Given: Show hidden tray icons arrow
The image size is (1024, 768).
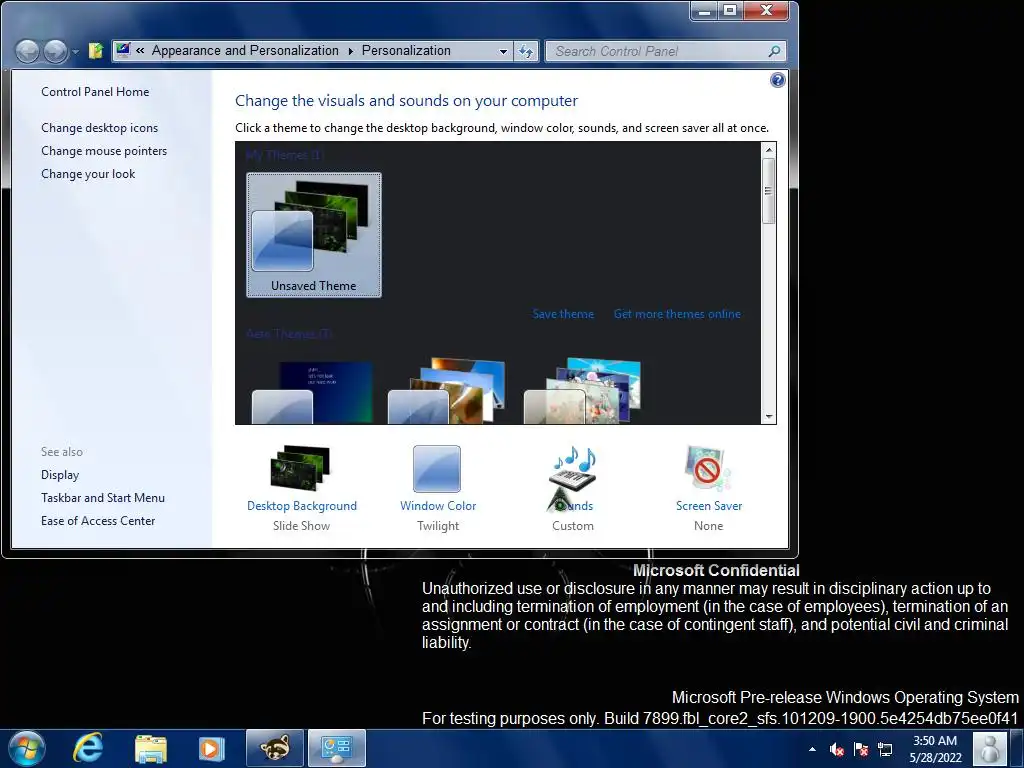Looking at the screenshot, I should pos(812,749).
